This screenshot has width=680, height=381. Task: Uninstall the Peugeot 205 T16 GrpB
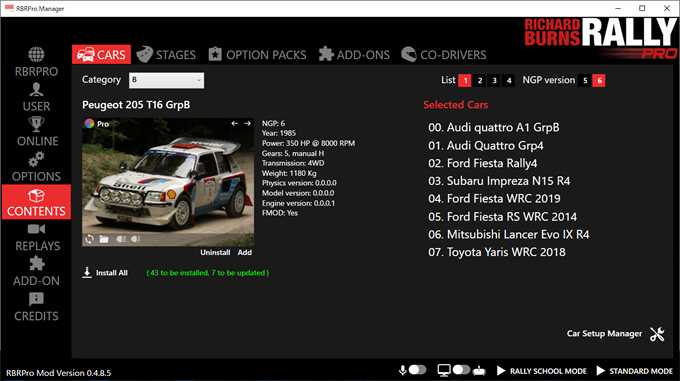click(x=215, y=252)
